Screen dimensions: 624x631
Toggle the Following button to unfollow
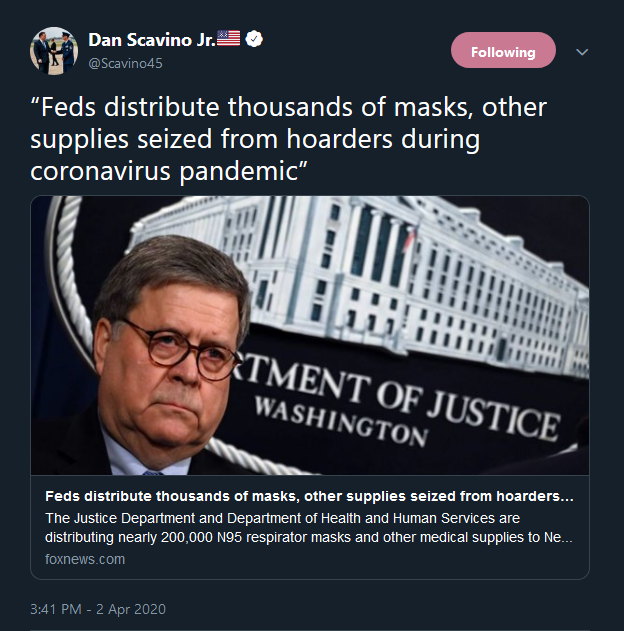503,51
